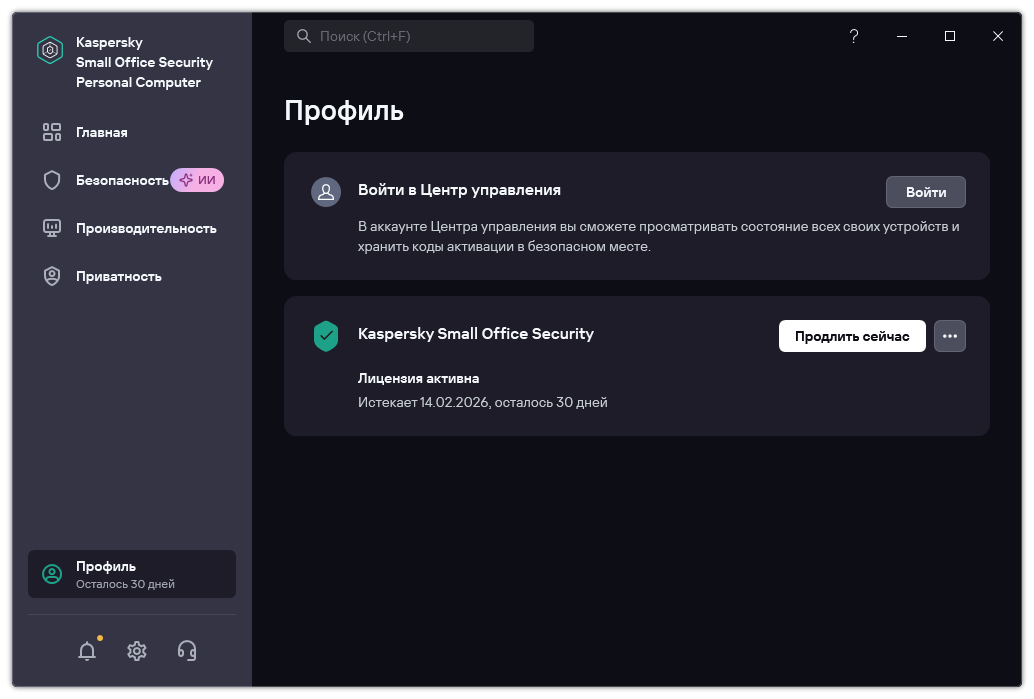Click the Kaspersky hexagon logo icon
The height and width of the screenshot is (699, 1034).
[50, 50]
